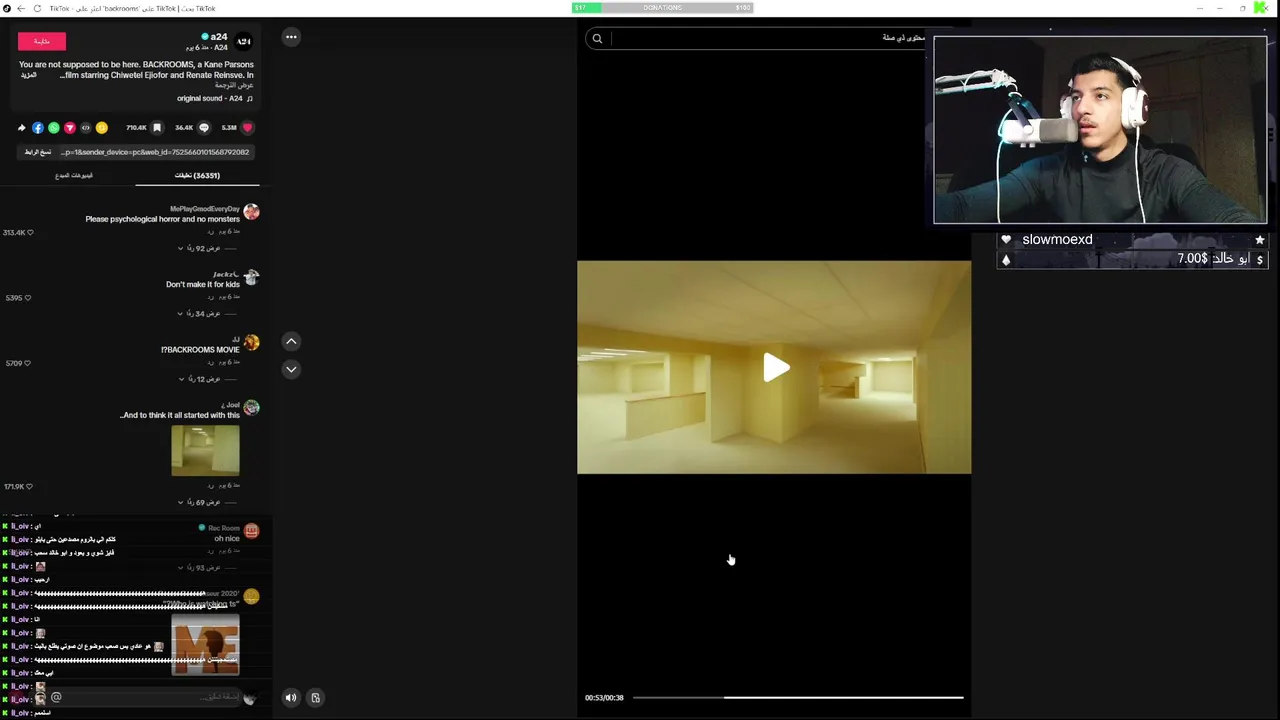
Task: Click the donations goal progress bar
Action: [662, 8]
